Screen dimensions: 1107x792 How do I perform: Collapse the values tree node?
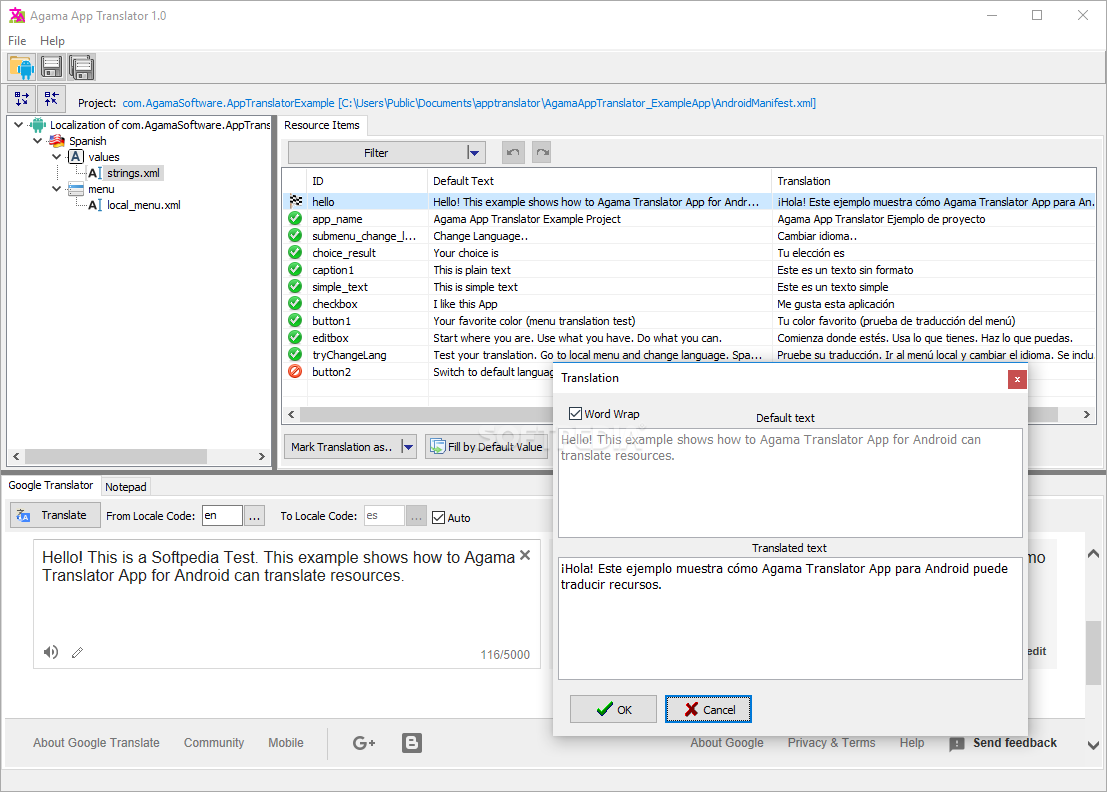click(56, 157)
